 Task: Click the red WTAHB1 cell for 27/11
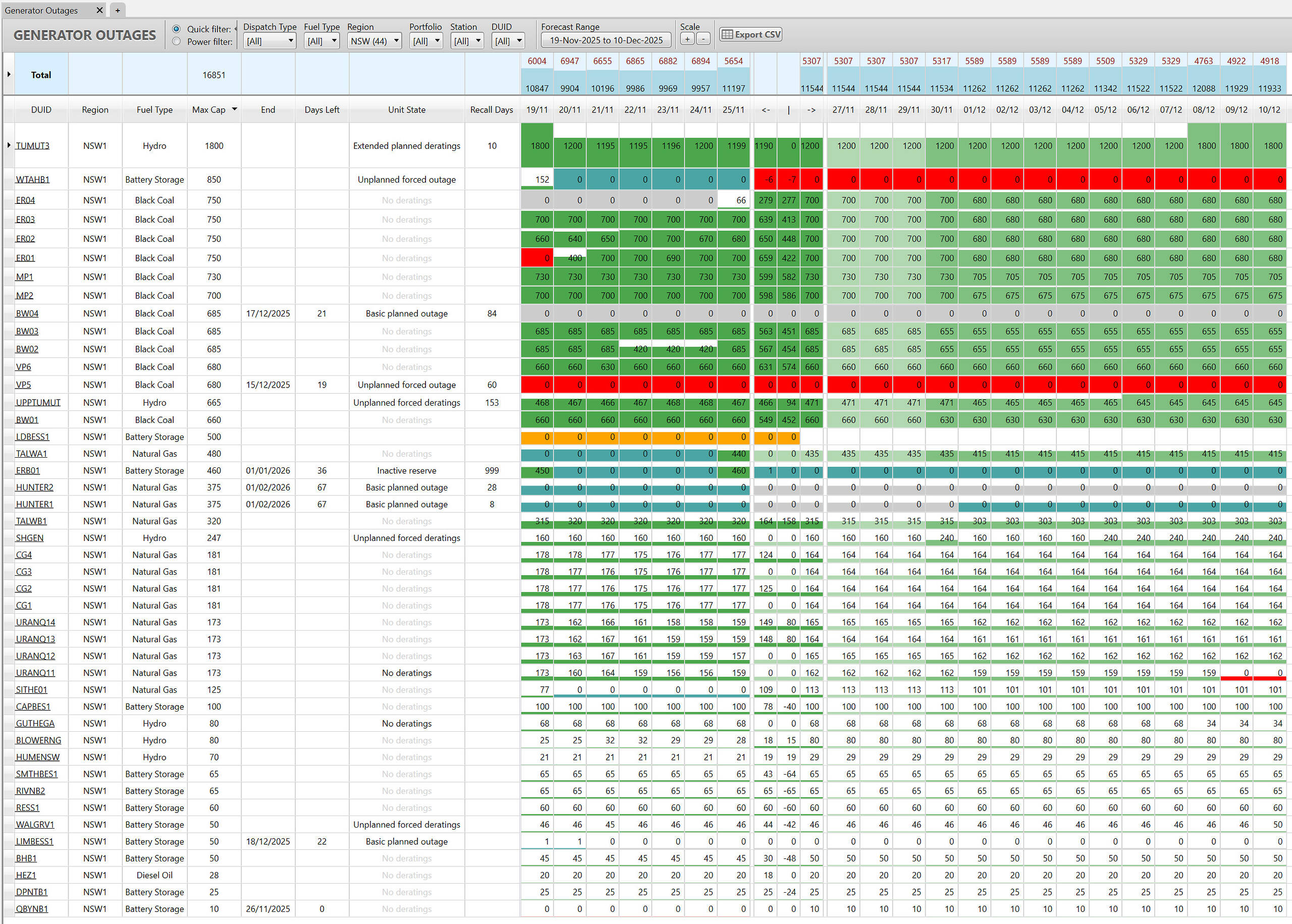843,179
